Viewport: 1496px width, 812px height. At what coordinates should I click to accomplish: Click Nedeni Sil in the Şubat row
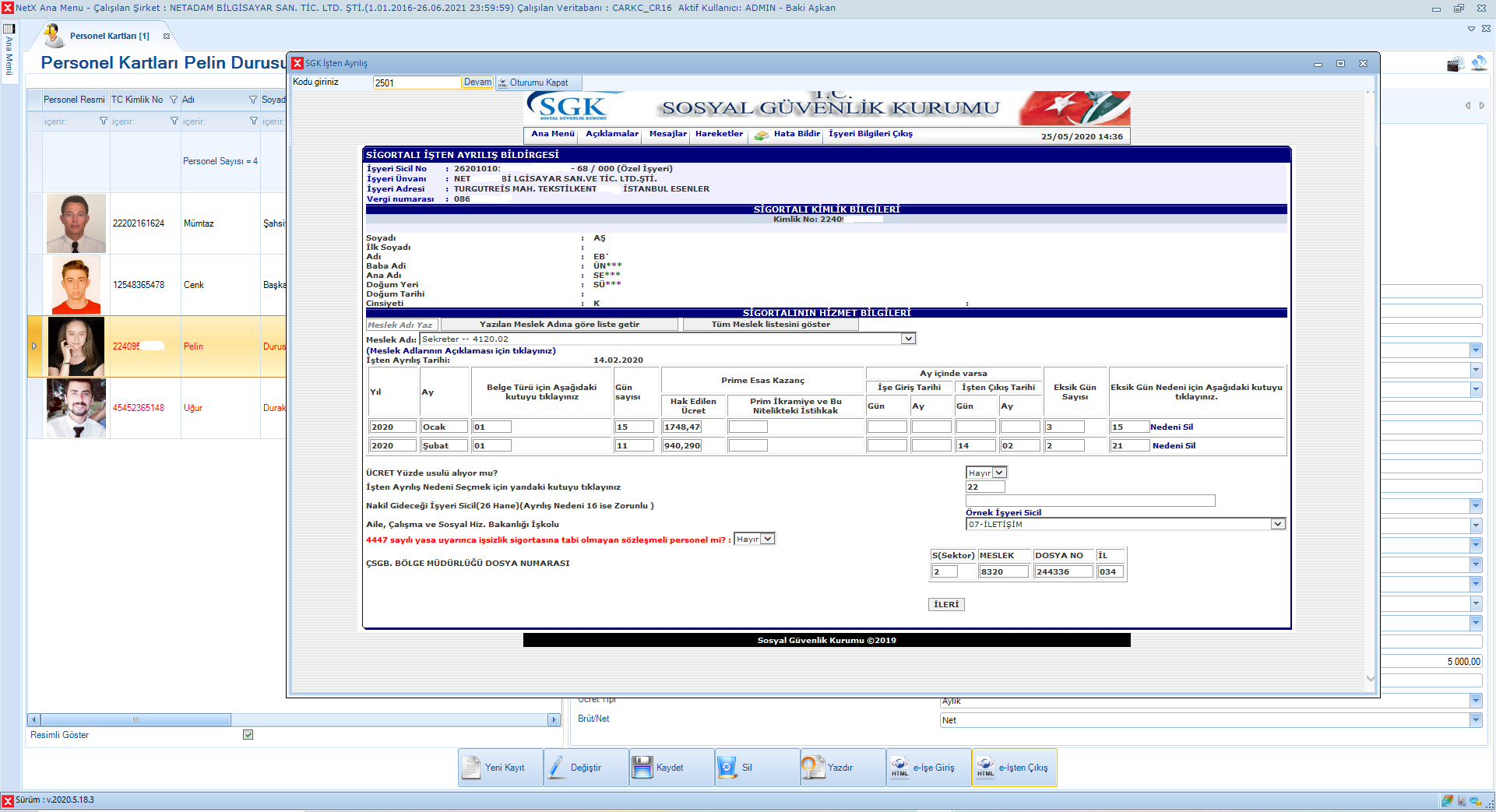pos(1174,446)
